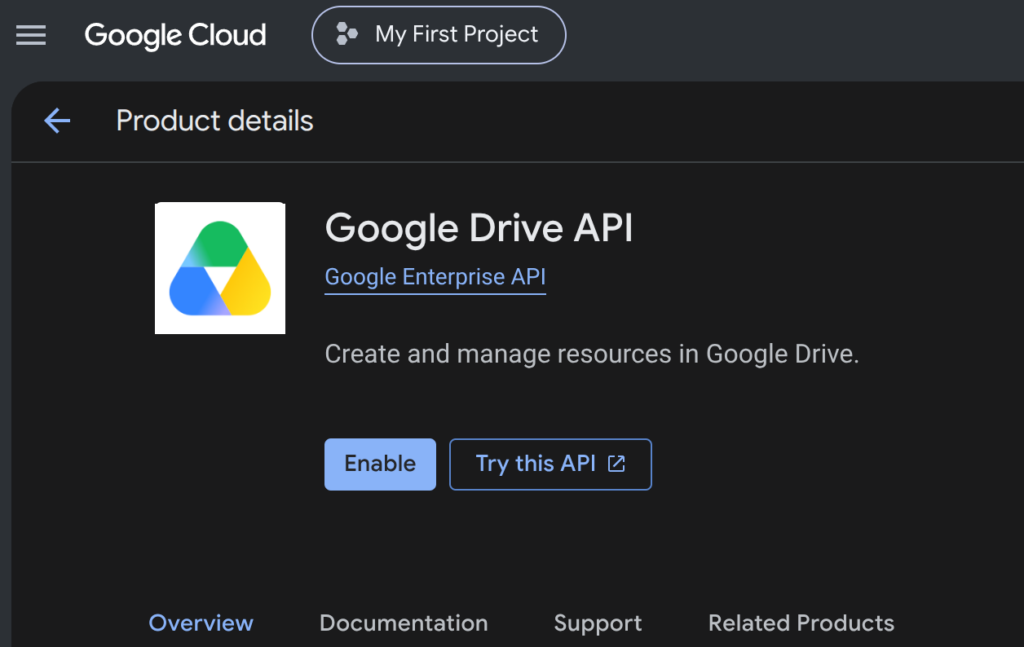Click external-link icon on Try this API
1024x647 pixels.
[x=616, y=464]
